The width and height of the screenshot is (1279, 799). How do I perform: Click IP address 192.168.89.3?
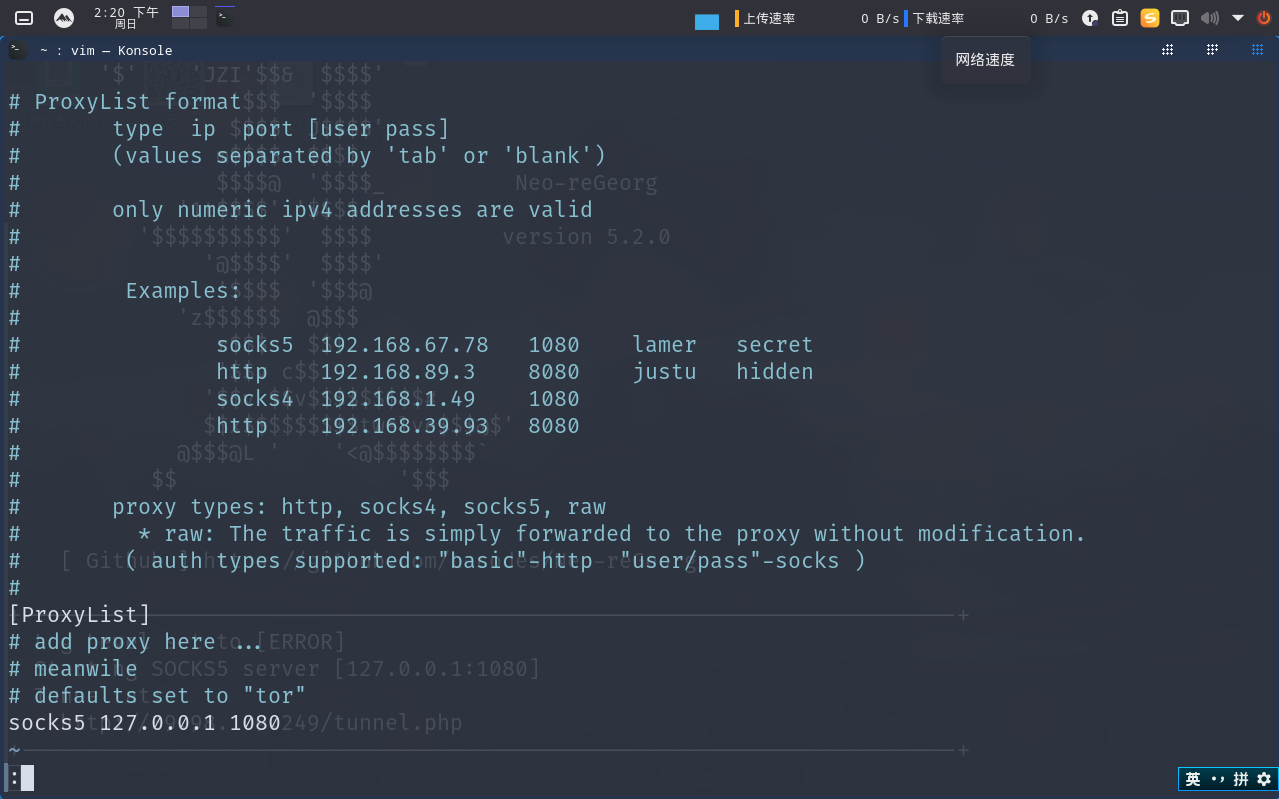point(398,372)
